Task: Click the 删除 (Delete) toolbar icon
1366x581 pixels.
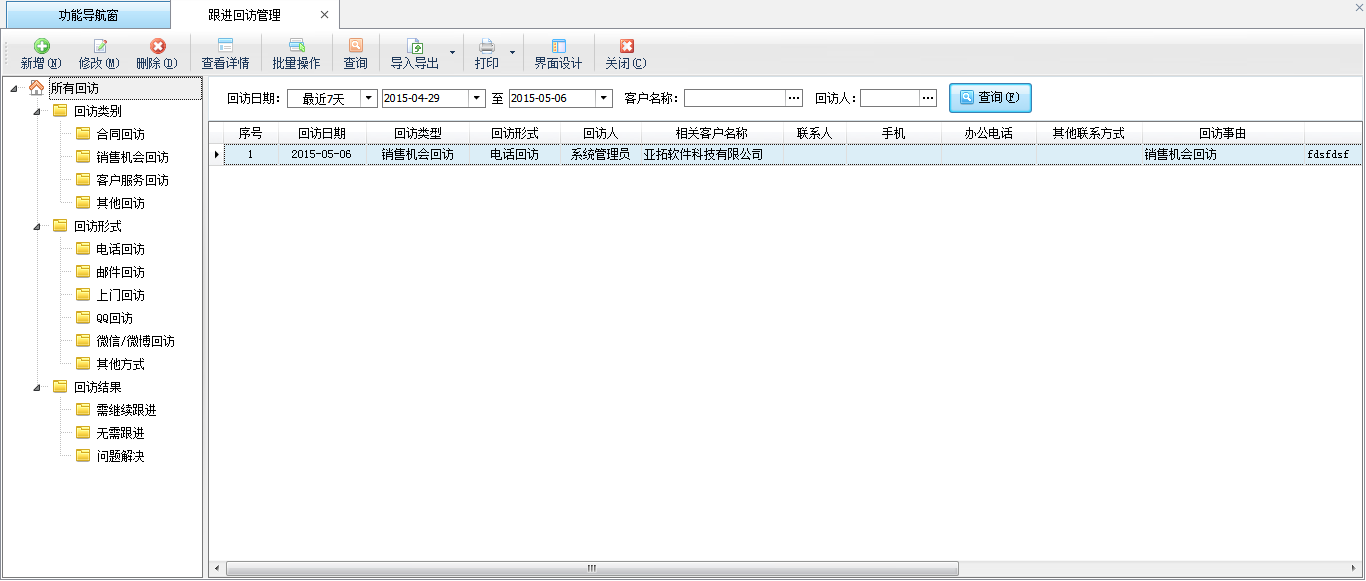Action: click(x=157, y=47)
